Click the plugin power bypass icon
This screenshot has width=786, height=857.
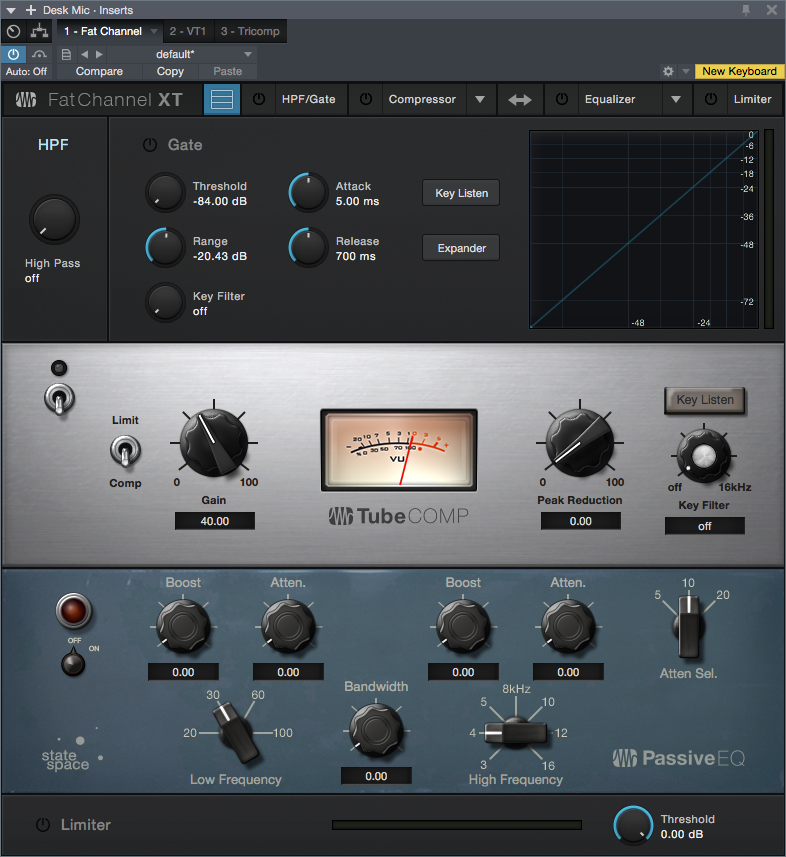[14, 54]
